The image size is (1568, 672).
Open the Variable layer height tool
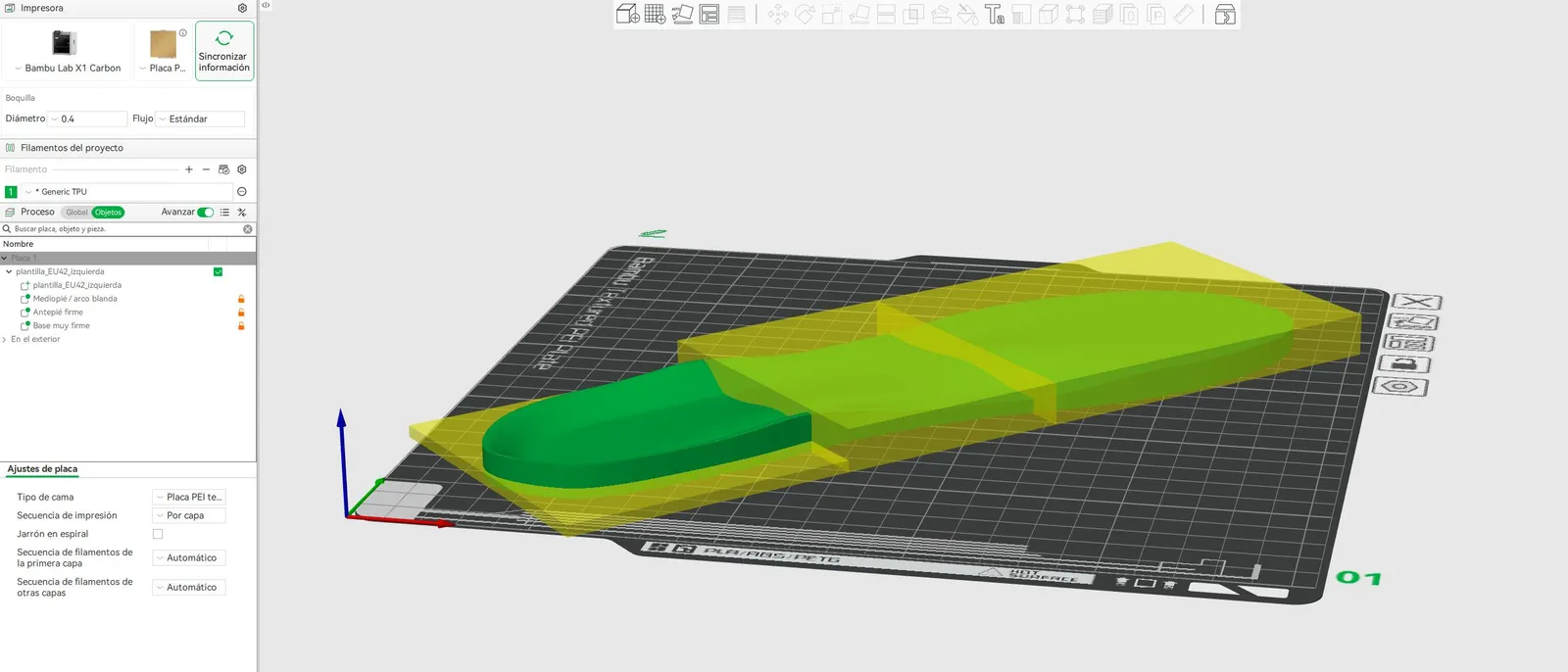click(736, 14)
